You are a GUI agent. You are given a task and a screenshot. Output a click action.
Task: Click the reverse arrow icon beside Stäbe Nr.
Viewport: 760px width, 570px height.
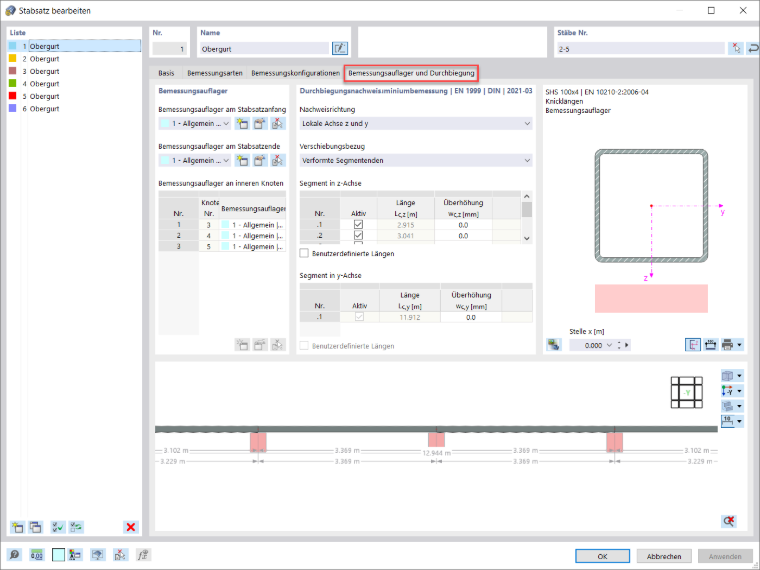[x=753, y=48]
